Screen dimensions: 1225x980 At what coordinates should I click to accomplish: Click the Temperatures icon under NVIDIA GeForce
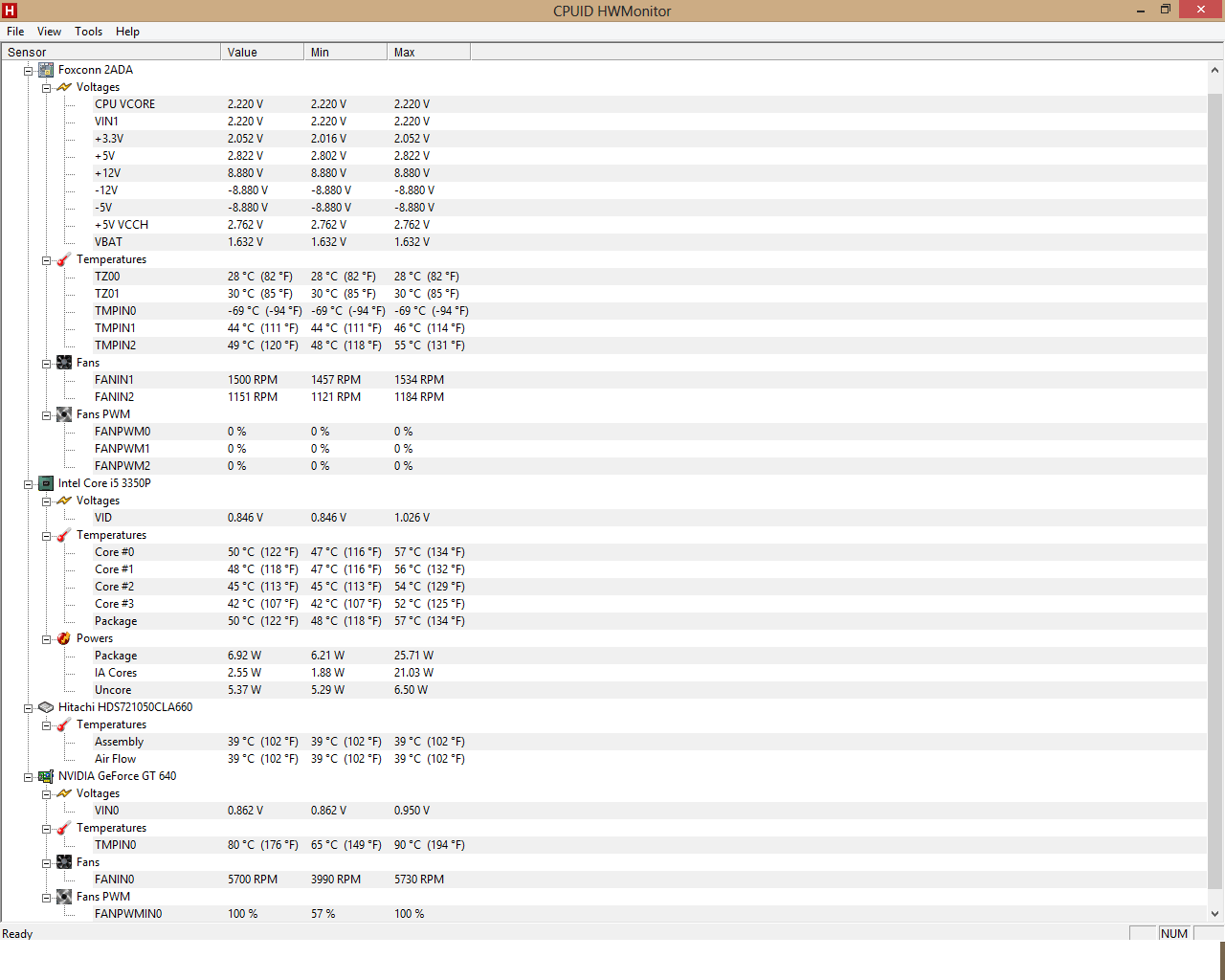coord(64,828)
